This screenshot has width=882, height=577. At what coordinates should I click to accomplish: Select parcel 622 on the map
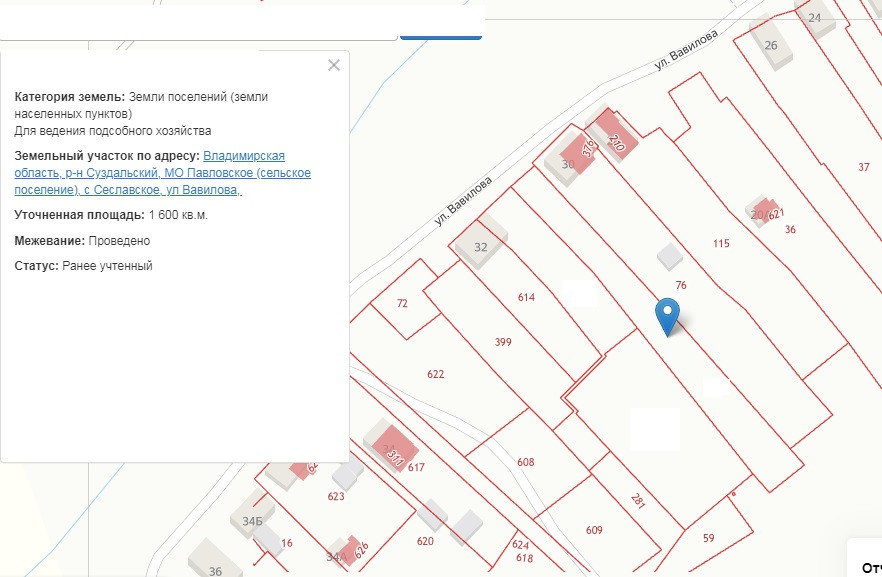tap(435, 374)
